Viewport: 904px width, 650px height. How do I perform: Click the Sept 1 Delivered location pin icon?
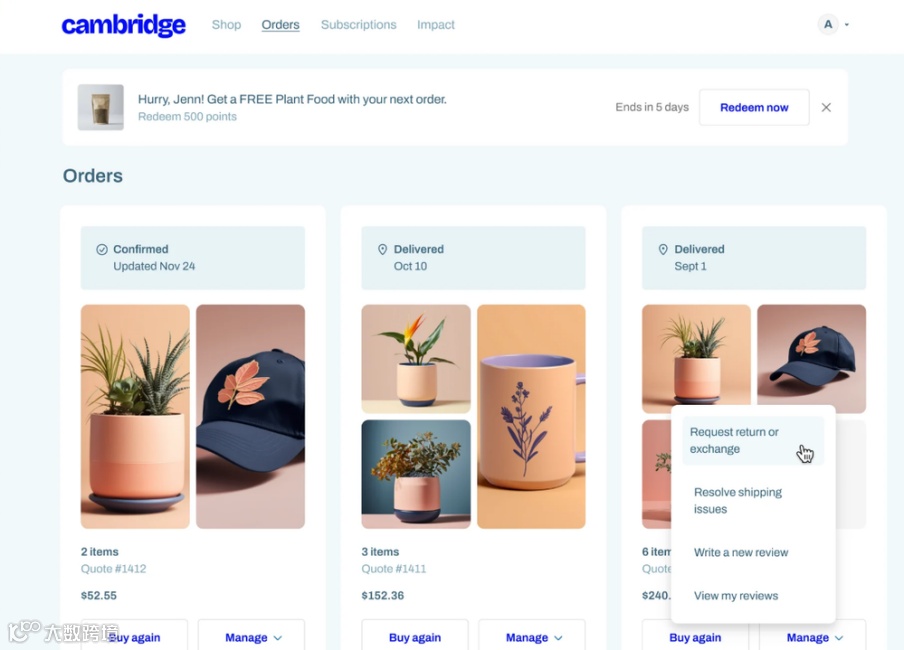pos(663,249)
